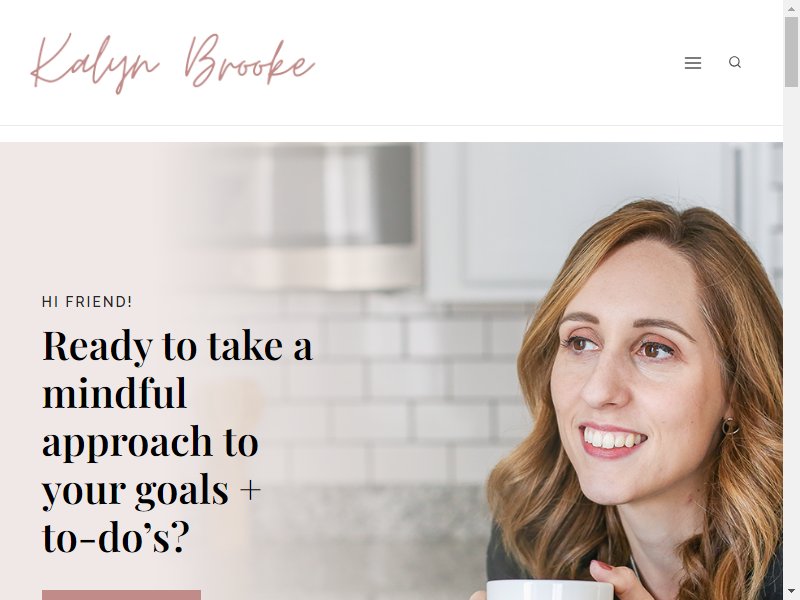Screen dimensions: 800x600
Task: Click the HI FRIEND! text
Action: click(87, 302)
